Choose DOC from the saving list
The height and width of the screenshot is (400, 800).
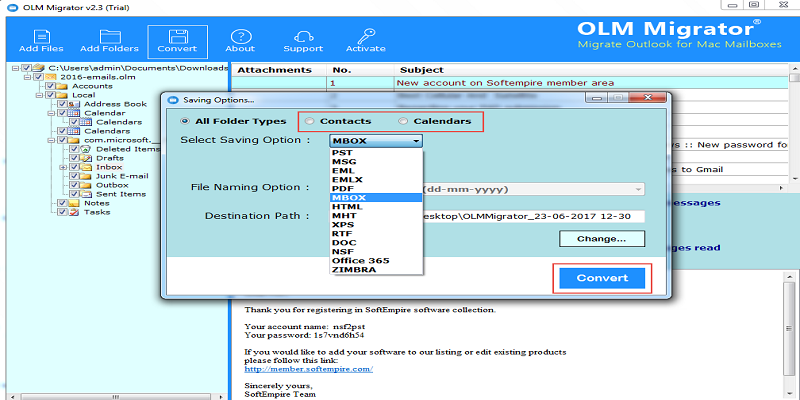pyautogui.click(x=376, y=243)
